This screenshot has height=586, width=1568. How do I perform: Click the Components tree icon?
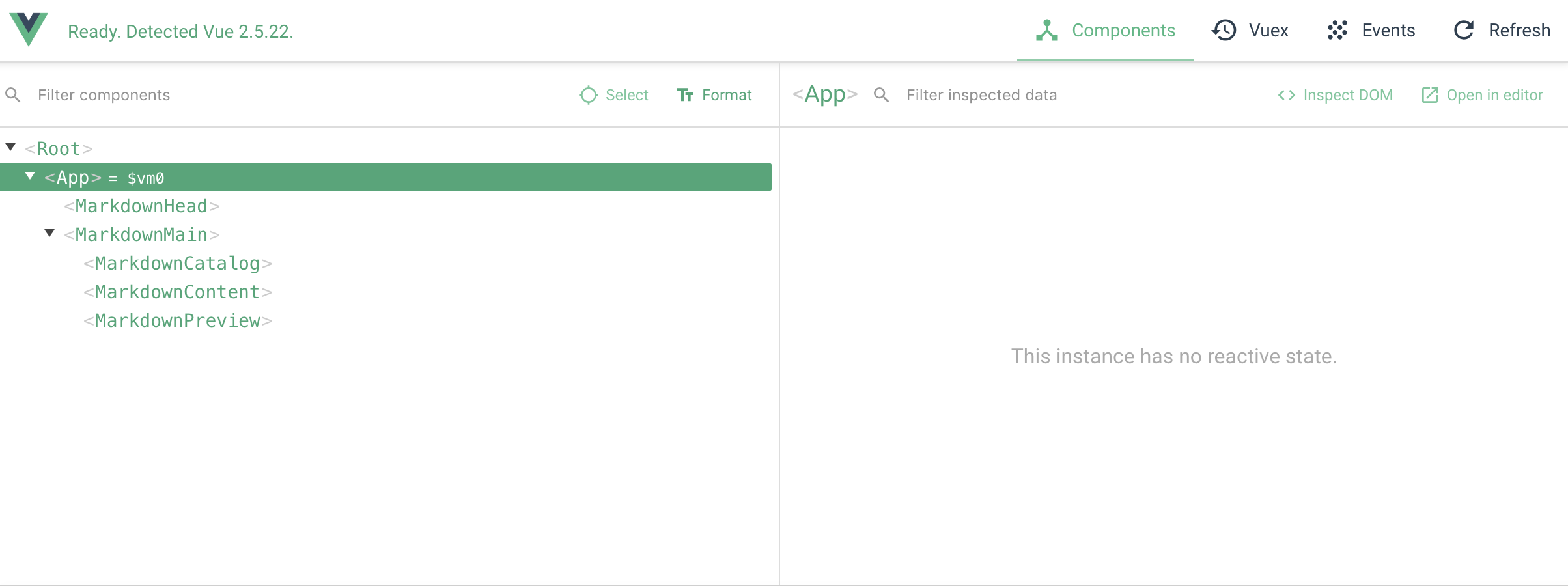tap(1046, 31)
